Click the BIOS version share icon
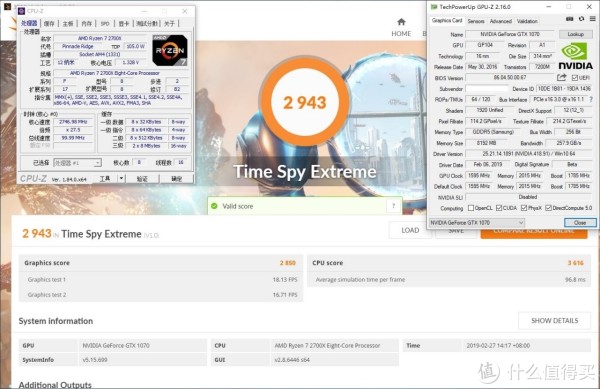The height and width of the screenshot is (389, 600). tap(561, 78)
